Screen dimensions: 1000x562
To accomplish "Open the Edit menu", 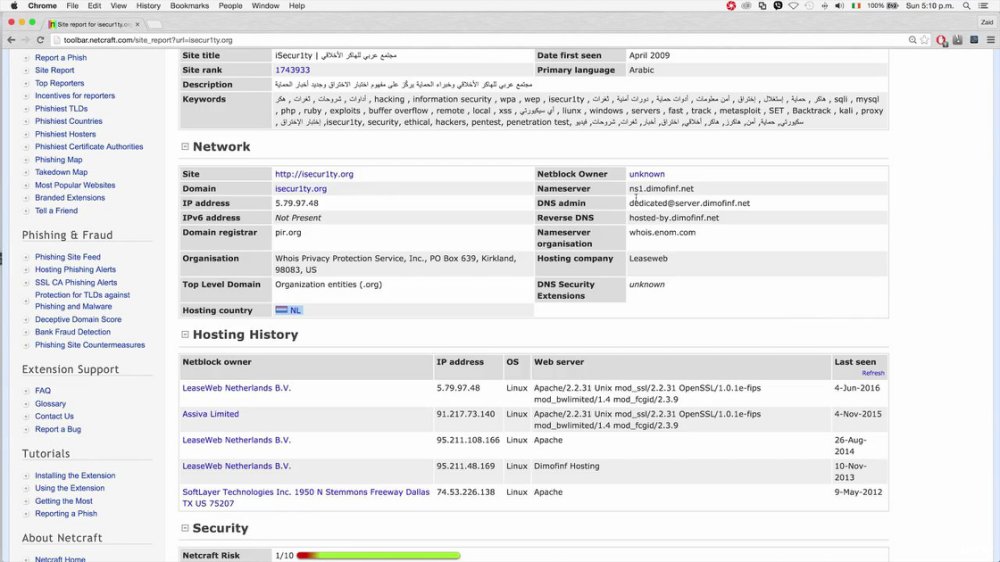I will pyautogui.click(x=94, y=6).
